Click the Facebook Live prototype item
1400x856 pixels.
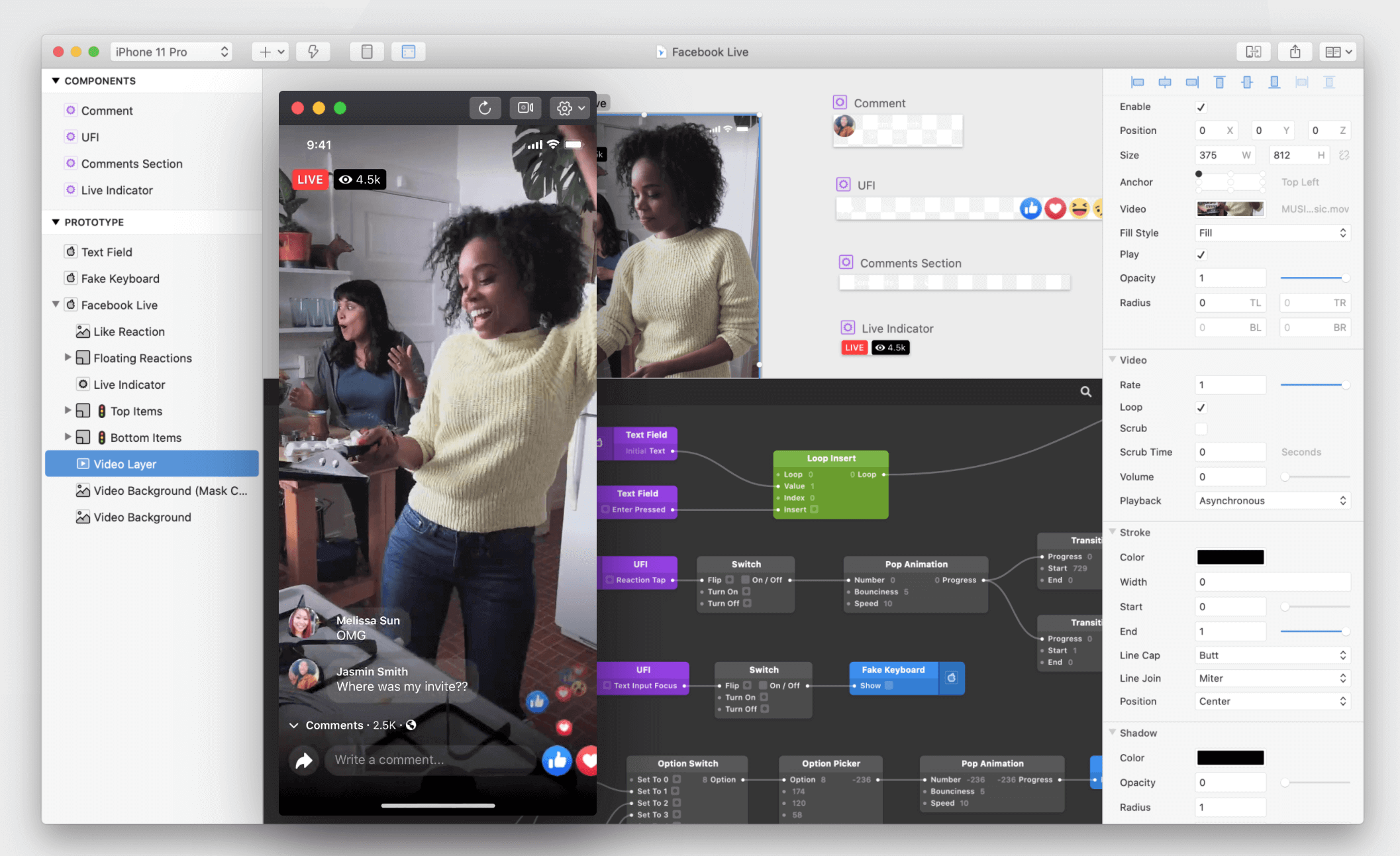click(x=119, y=304)
